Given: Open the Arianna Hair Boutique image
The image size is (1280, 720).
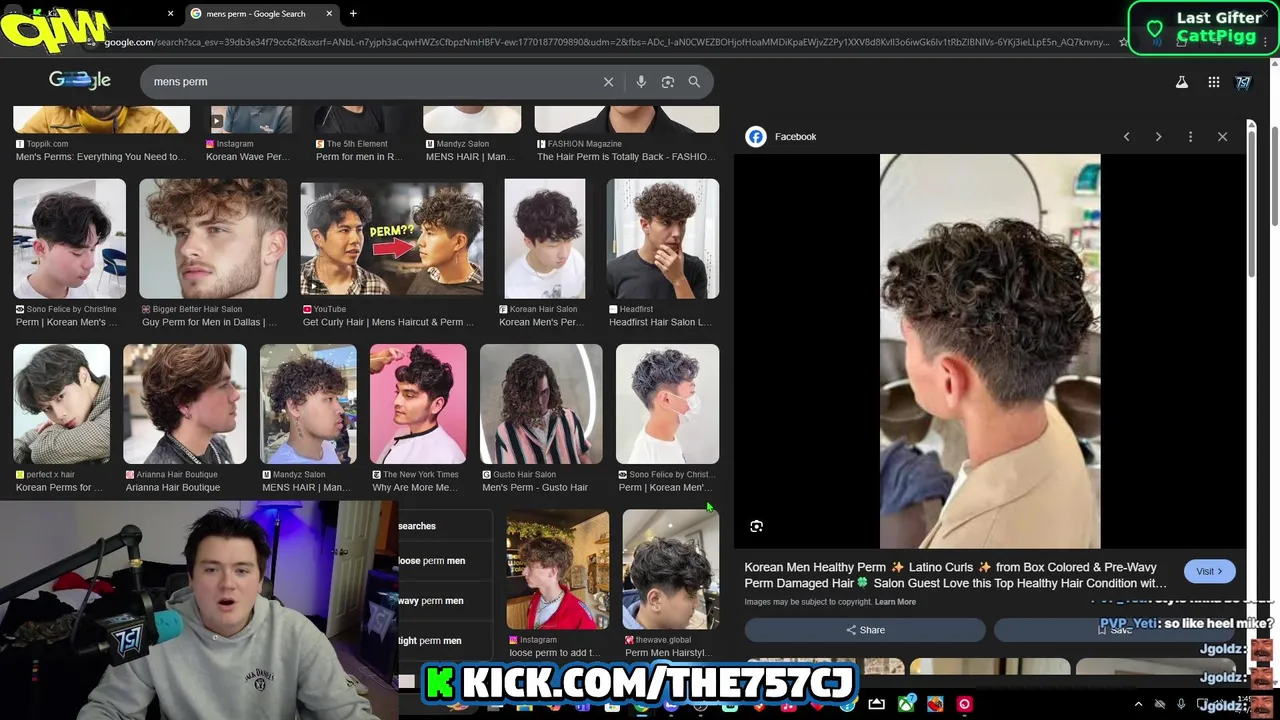Looking at the screenshot, I should click(x=185, y=404).
